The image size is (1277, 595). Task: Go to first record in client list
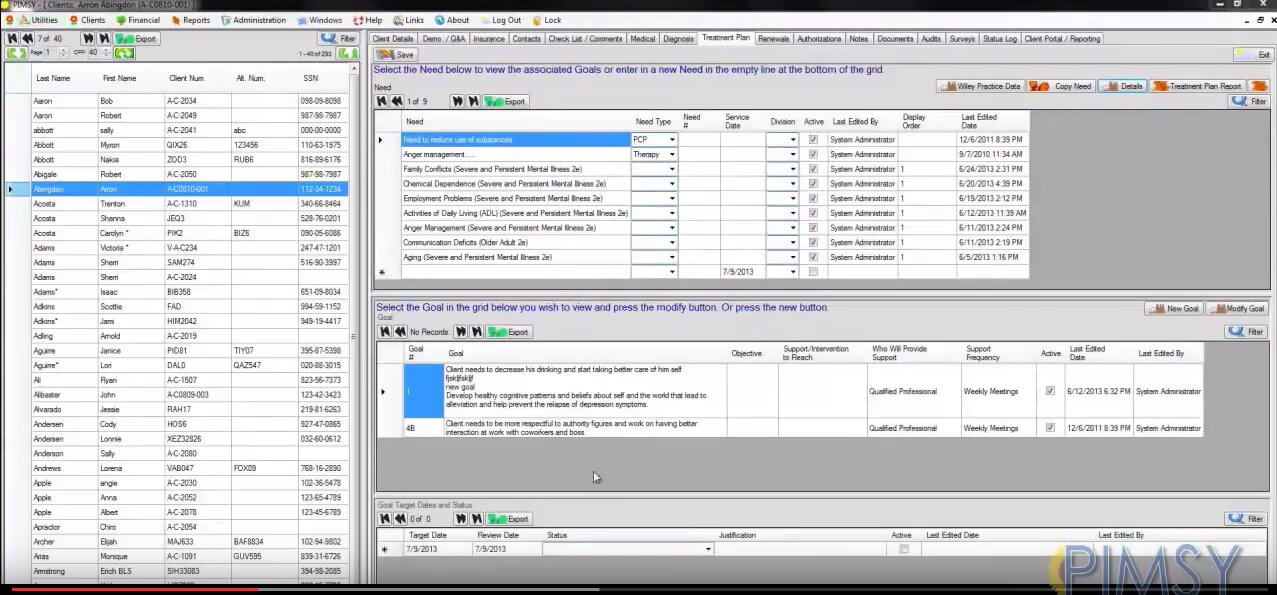[12, 39]
